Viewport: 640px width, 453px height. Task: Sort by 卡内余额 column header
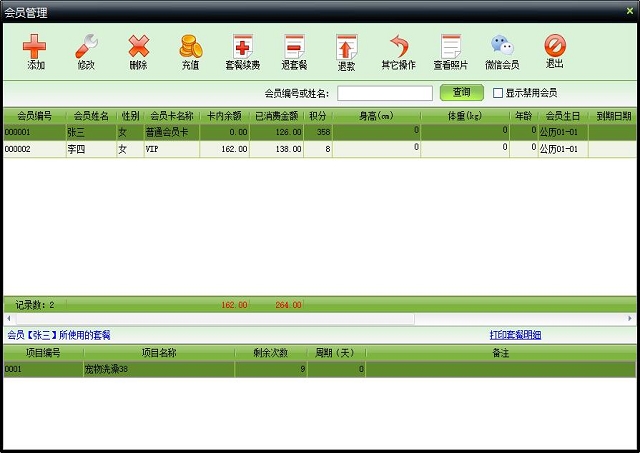click(x=224, y=116)
